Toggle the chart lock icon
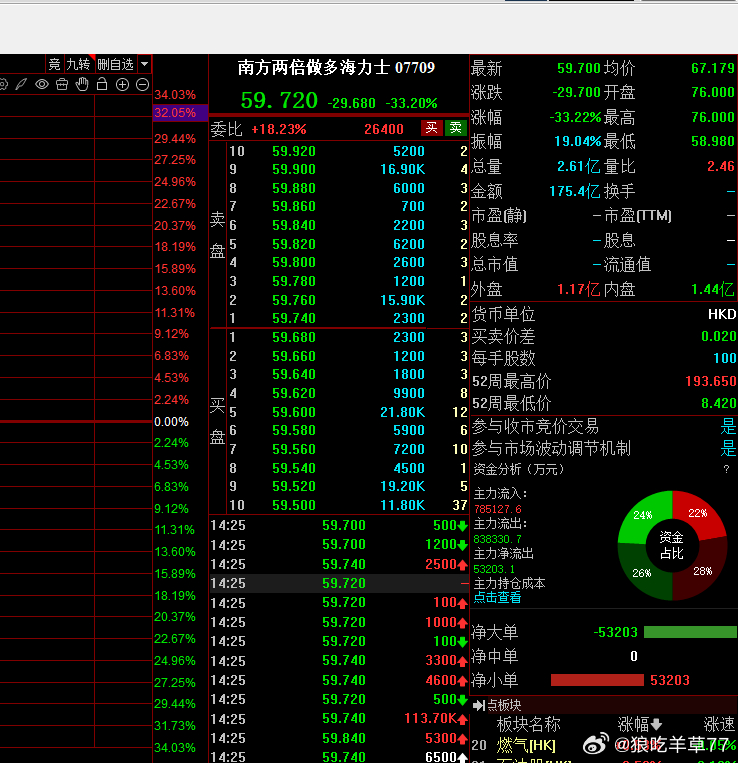This screenshot has height=763, width=738. [x=102, y=84]
